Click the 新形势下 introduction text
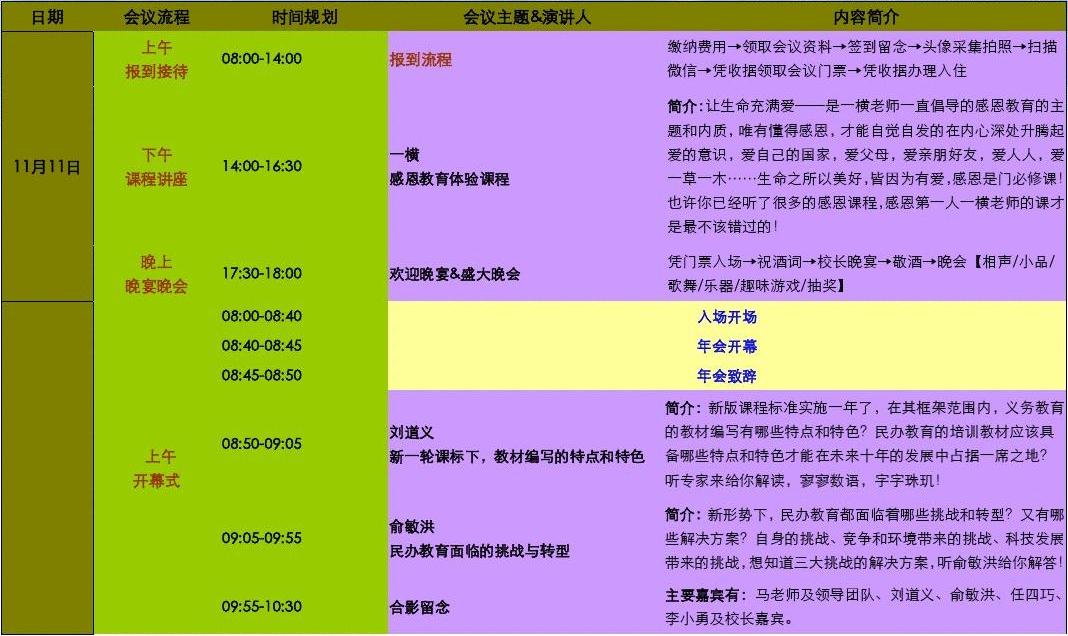This screenshot has height=636, width=1068. [864, 538]
